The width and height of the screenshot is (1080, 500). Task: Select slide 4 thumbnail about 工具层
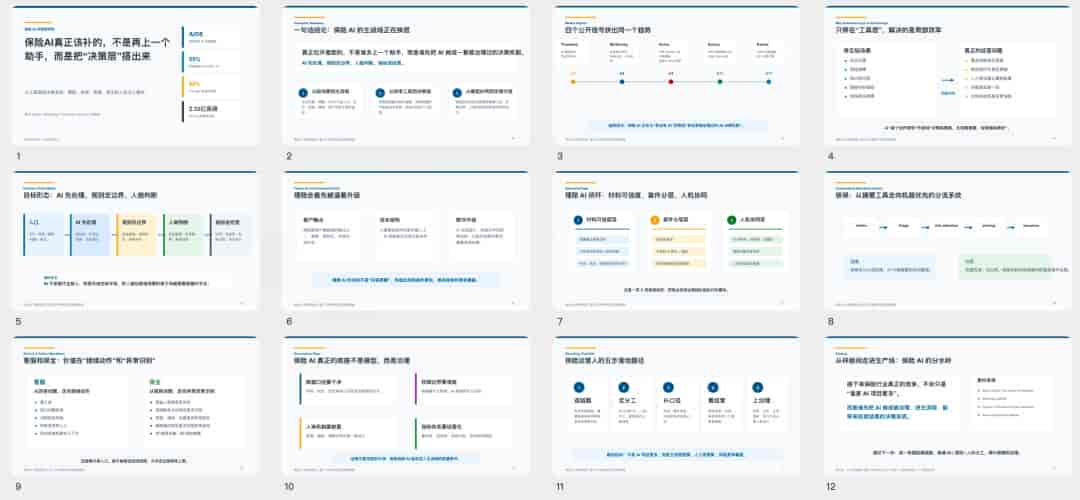[947, 76]
